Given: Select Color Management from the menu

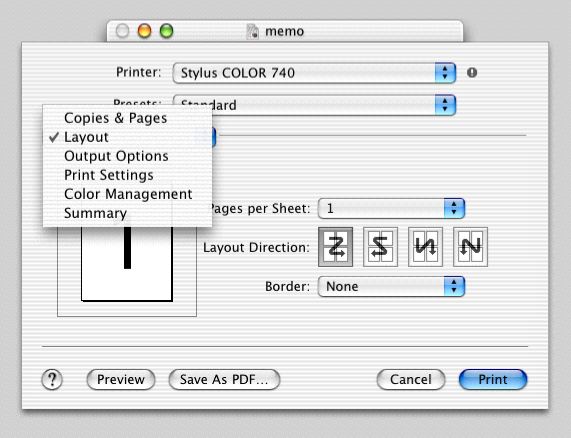Looking at the screenshot, I should [x=127, y=194].
